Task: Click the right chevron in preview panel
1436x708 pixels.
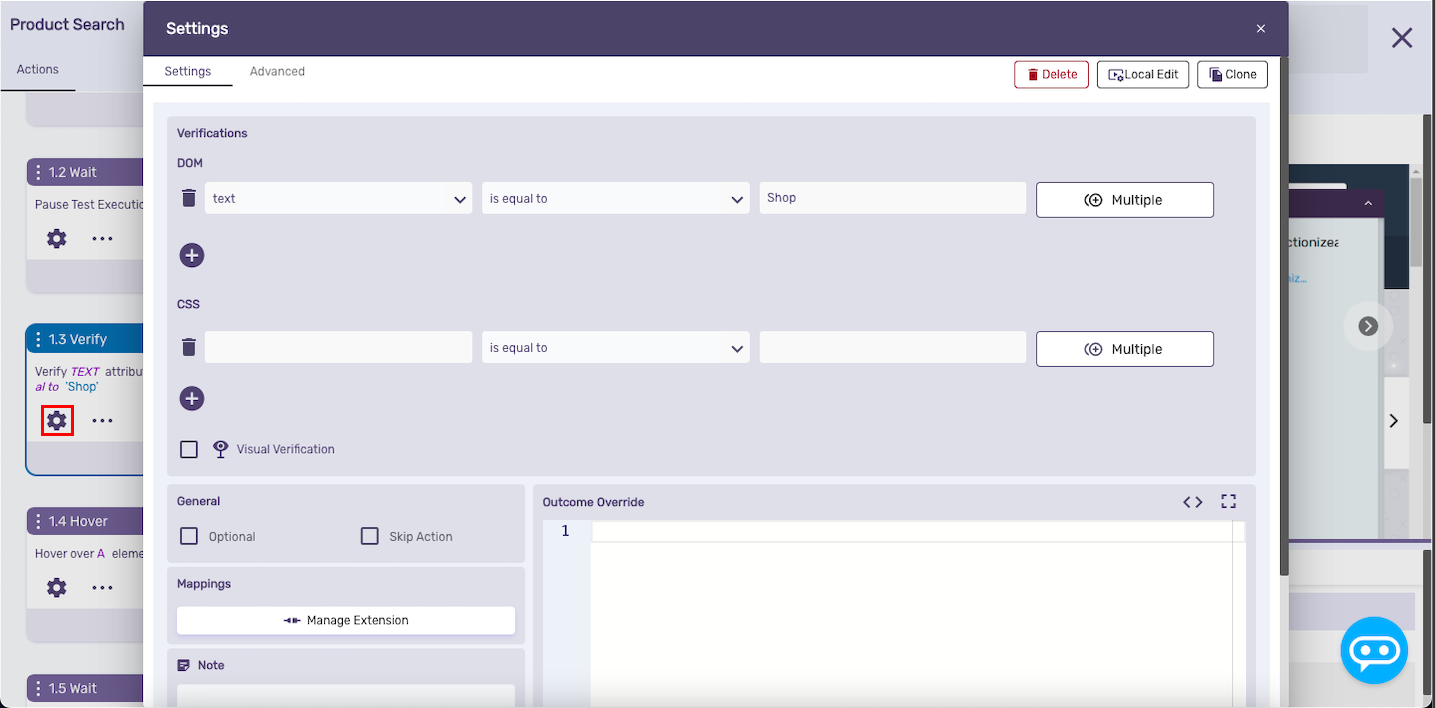Action: (1394, 421)
